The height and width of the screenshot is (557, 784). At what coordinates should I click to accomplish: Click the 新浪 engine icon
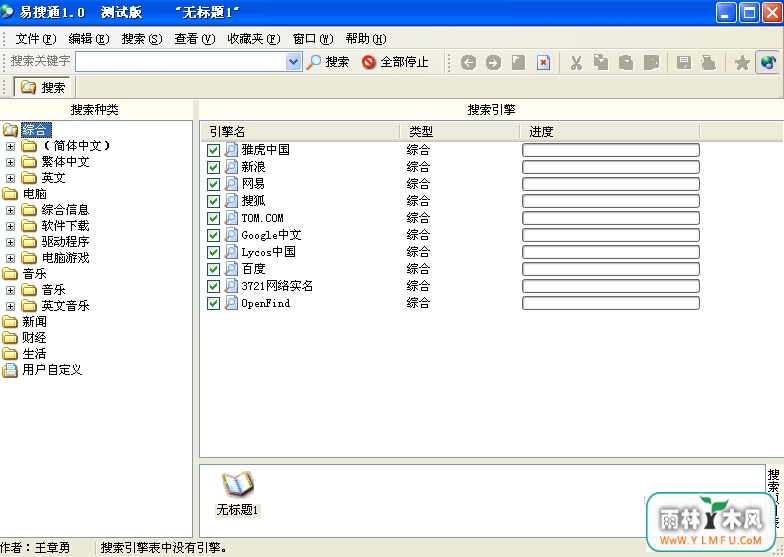coord(231,166)
